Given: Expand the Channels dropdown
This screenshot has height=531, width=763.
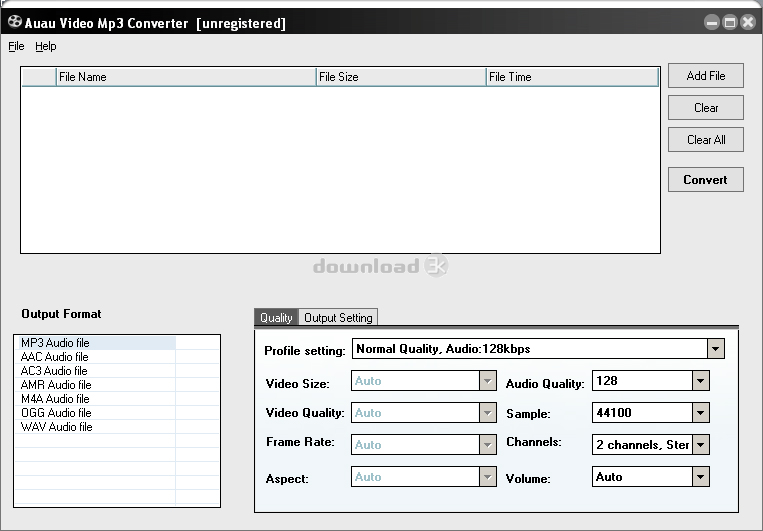Looking at the screenshot, I should click(x=700, y=444).
